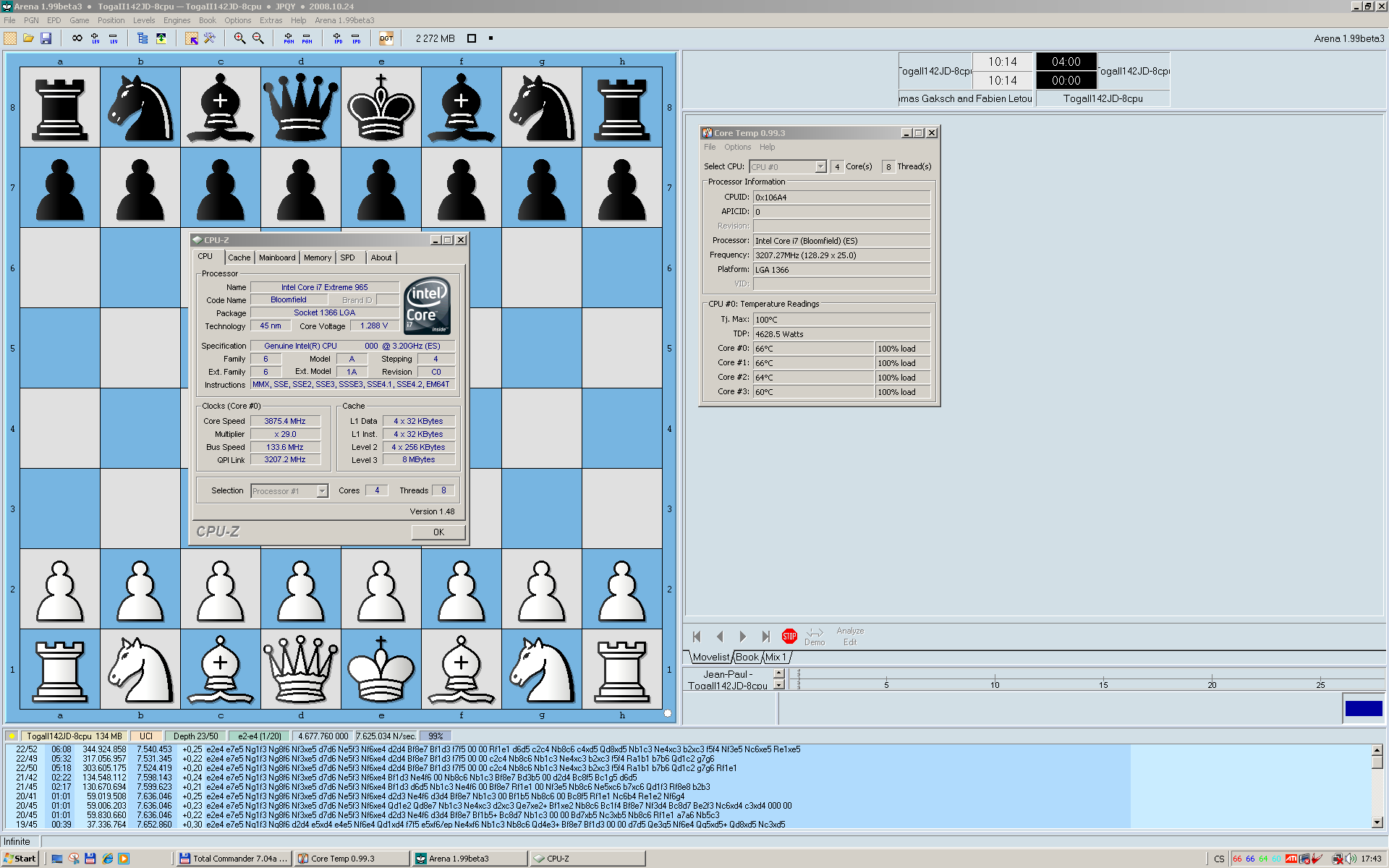The width and height of the screenshot is (1389, 868).
Task: Click the engine output scrollbar up arrow
Action: (1377, 750)
